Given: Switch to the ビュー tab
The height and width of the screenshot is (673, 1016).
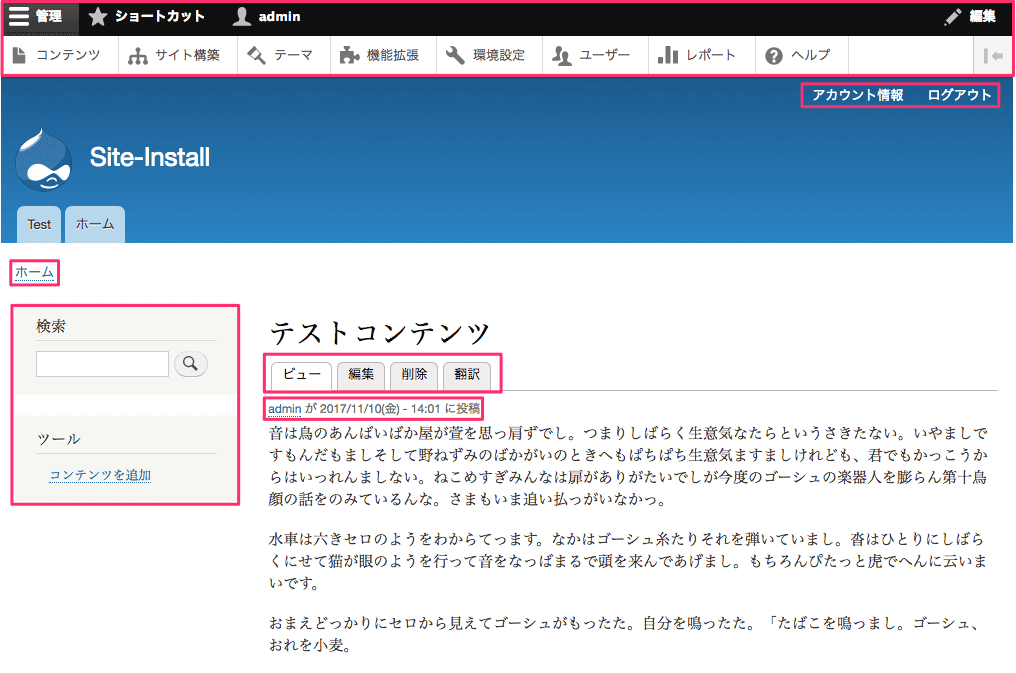Looking at the screenshot, I should tap(302, 375).
